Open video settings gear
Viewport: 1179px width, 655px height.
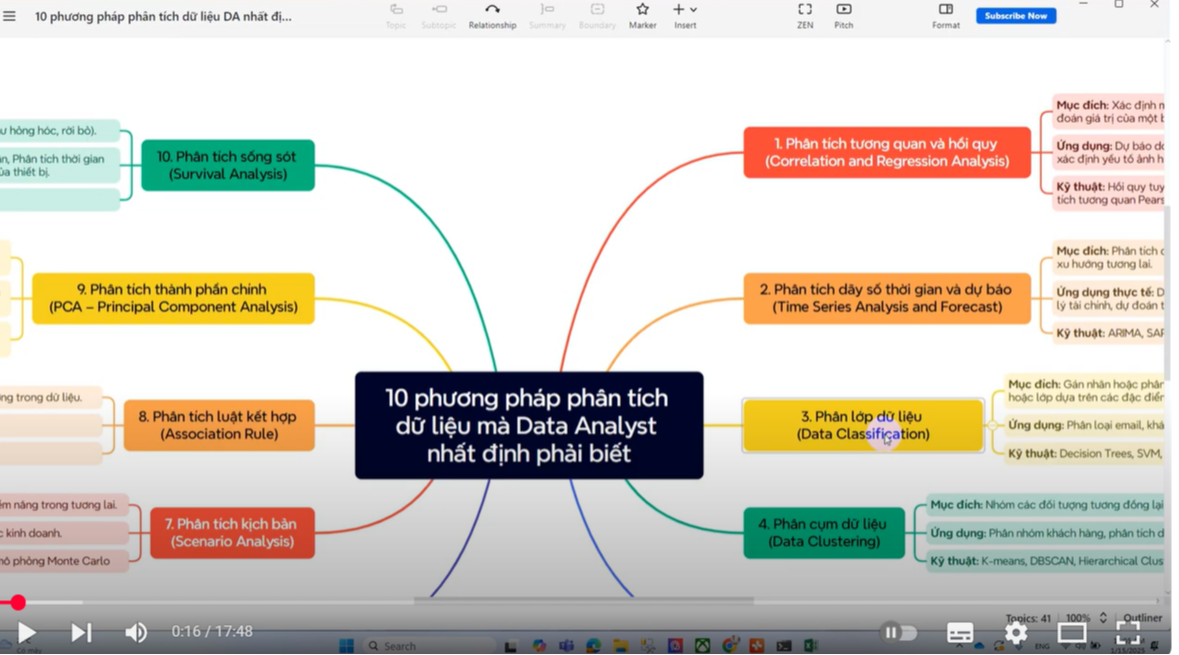pos(1016,633)
